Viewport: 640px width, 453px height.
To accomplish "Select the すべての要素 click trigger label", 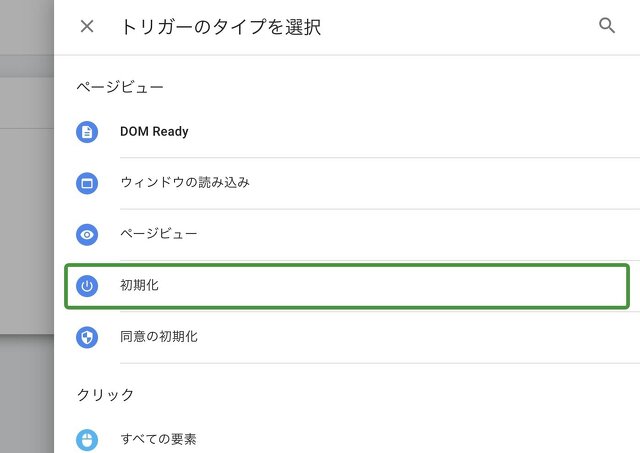I will (158, 438).
